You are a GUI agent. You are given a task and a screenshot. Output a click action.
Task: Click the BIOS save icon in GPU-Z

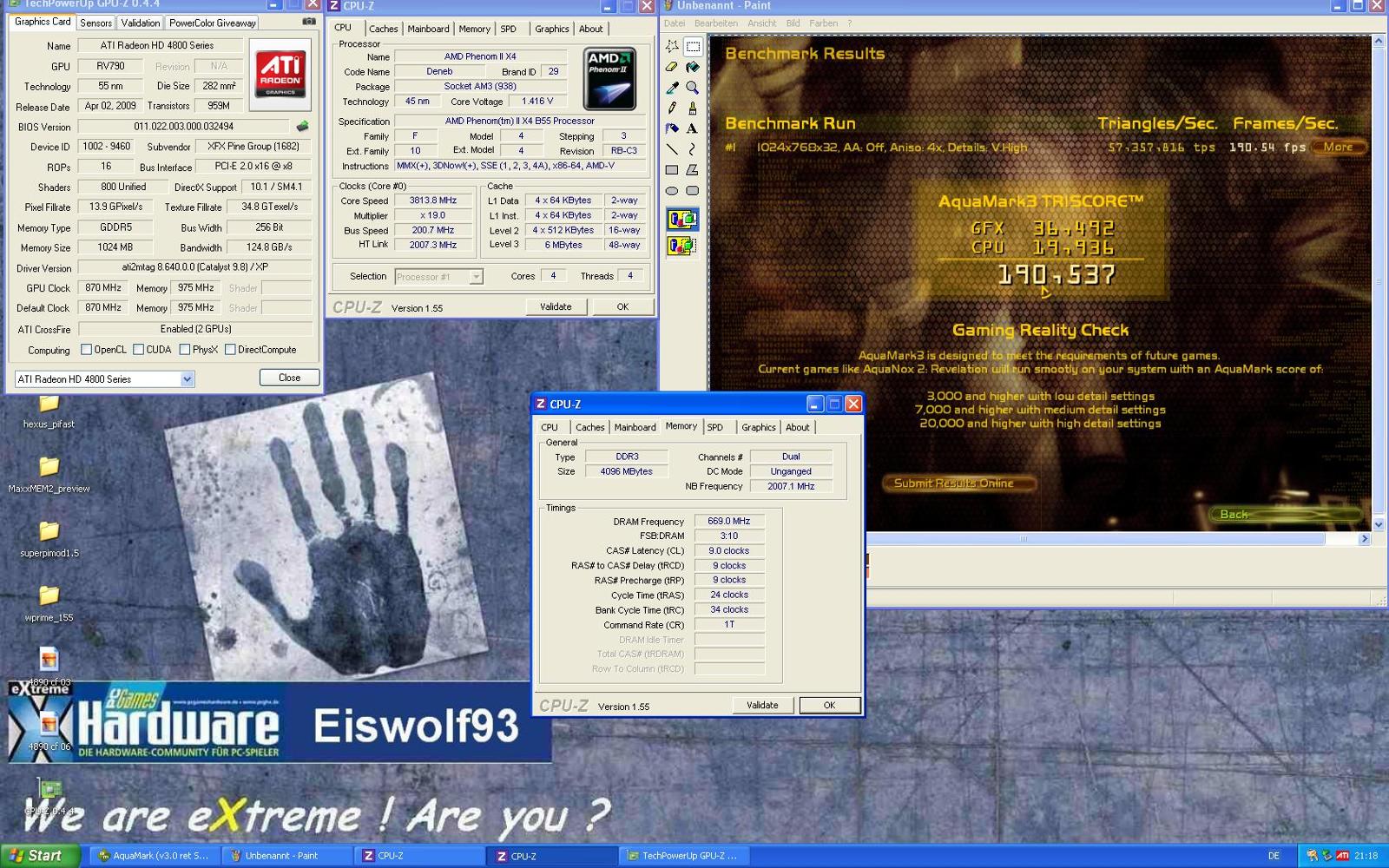(302, 127)
